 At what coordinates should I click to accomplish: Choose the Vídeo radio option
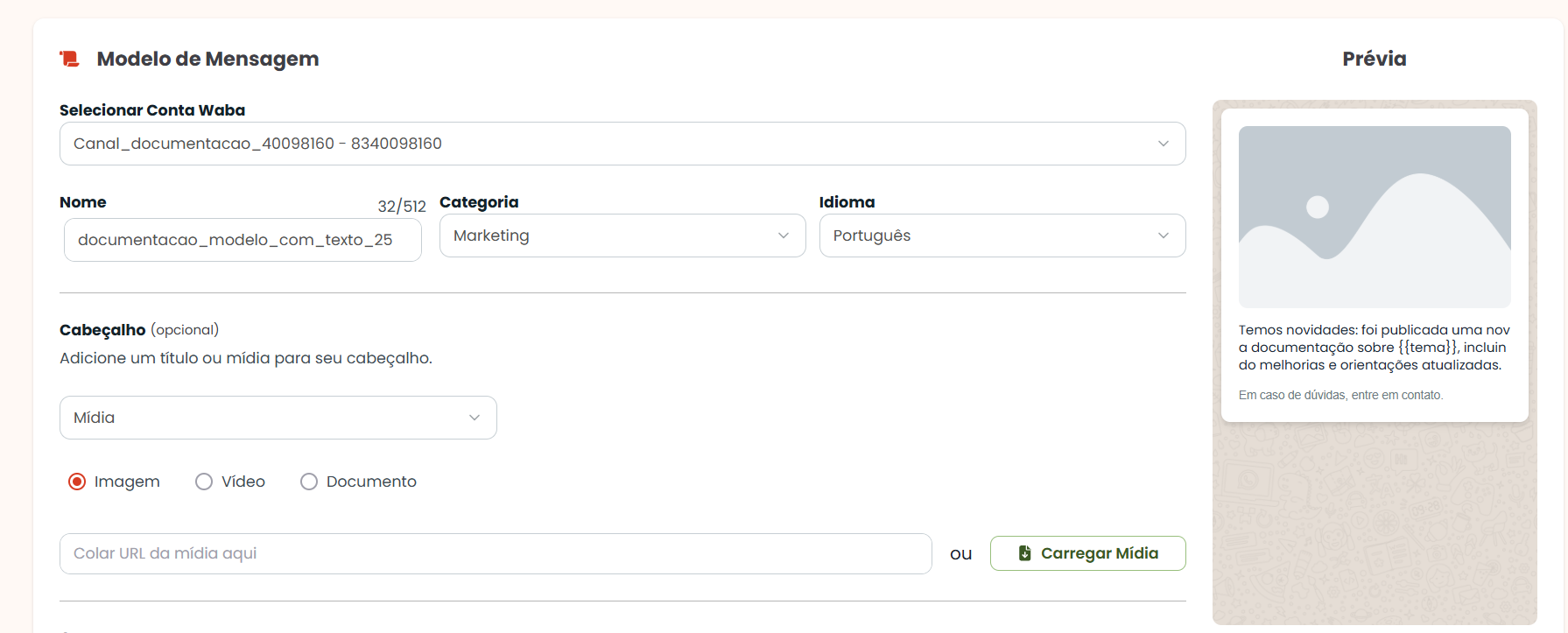click(x=204, y=482)
